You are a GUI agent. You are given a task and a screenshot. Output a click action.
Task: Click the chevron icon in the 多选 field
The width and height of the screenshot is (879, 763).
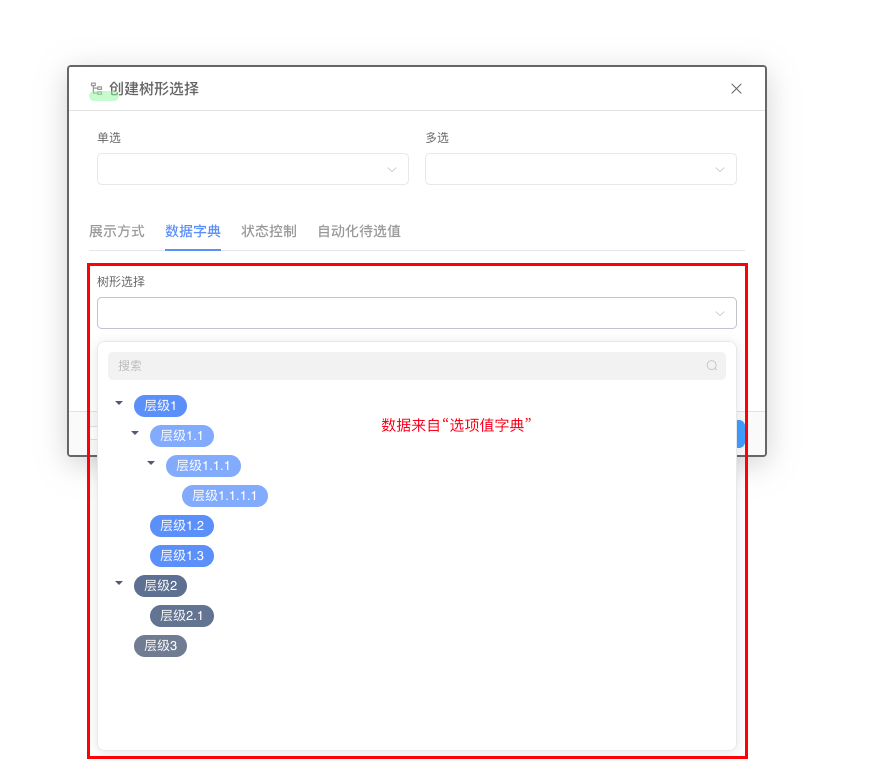click(720, 169)
